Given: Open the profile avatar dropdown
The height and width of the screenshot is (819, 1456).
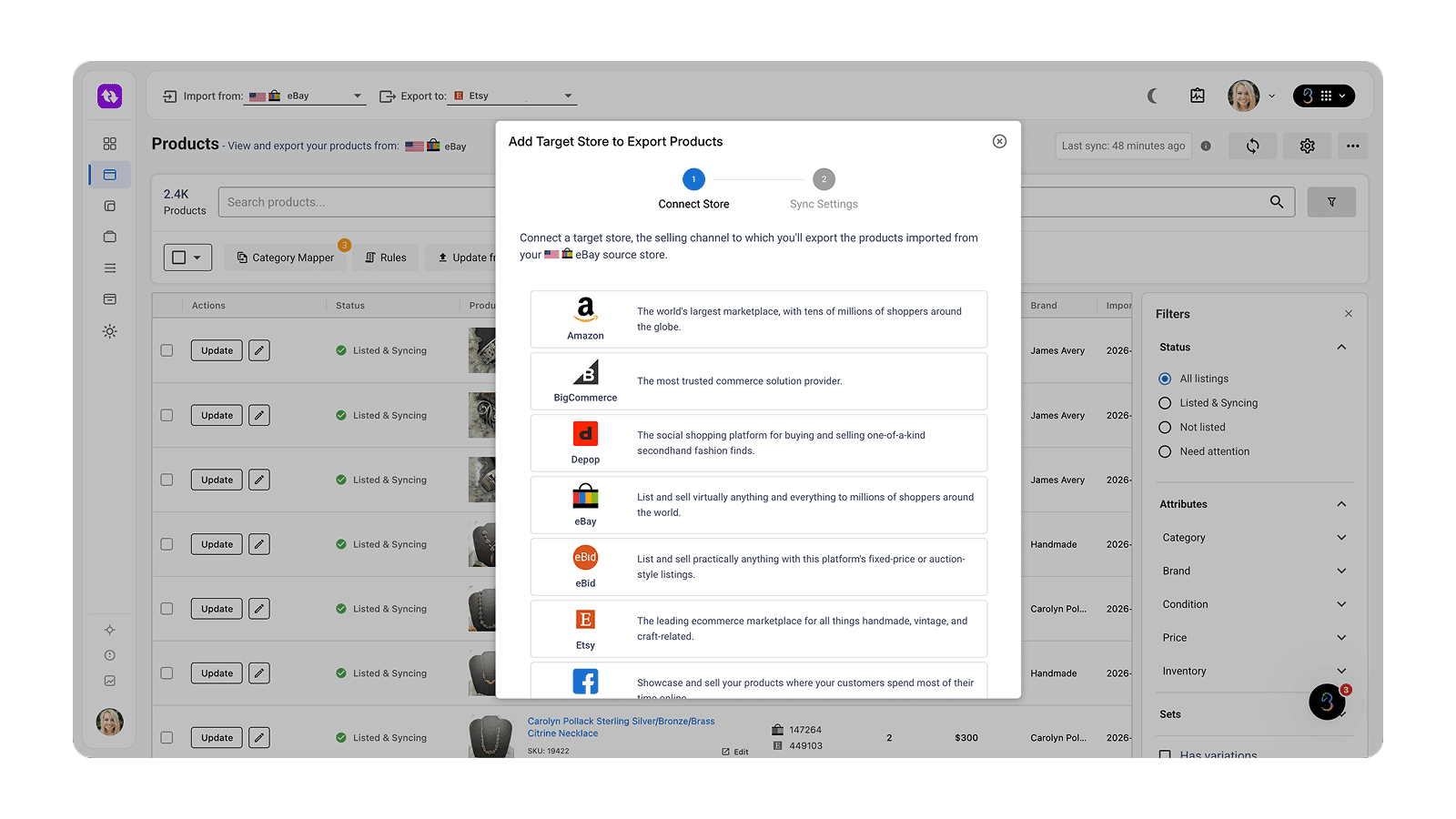Looking at the screenshot, I should pos(1252,96).
